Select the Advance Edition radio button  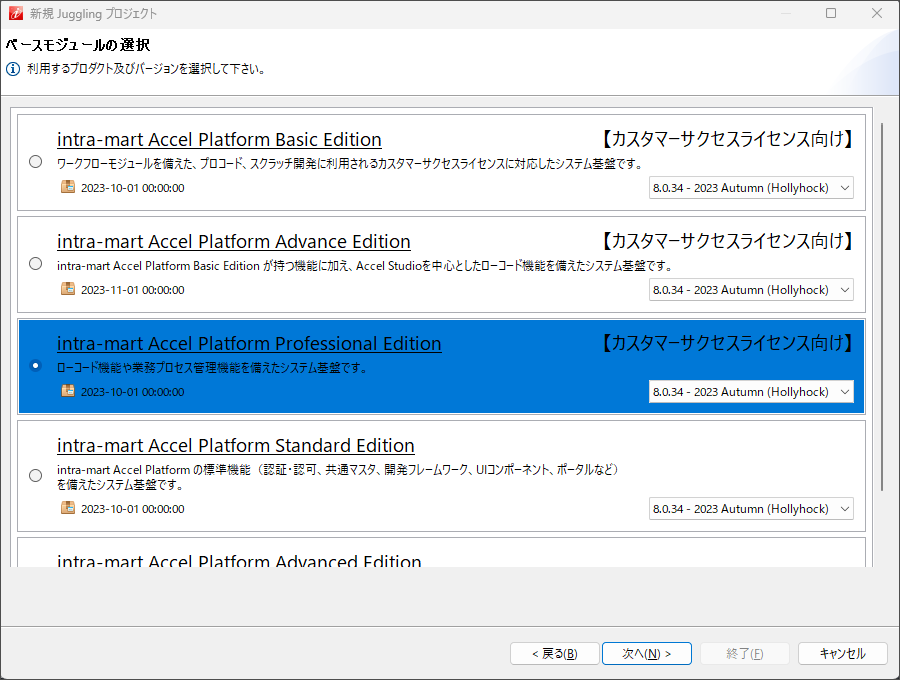pos(36,264)
